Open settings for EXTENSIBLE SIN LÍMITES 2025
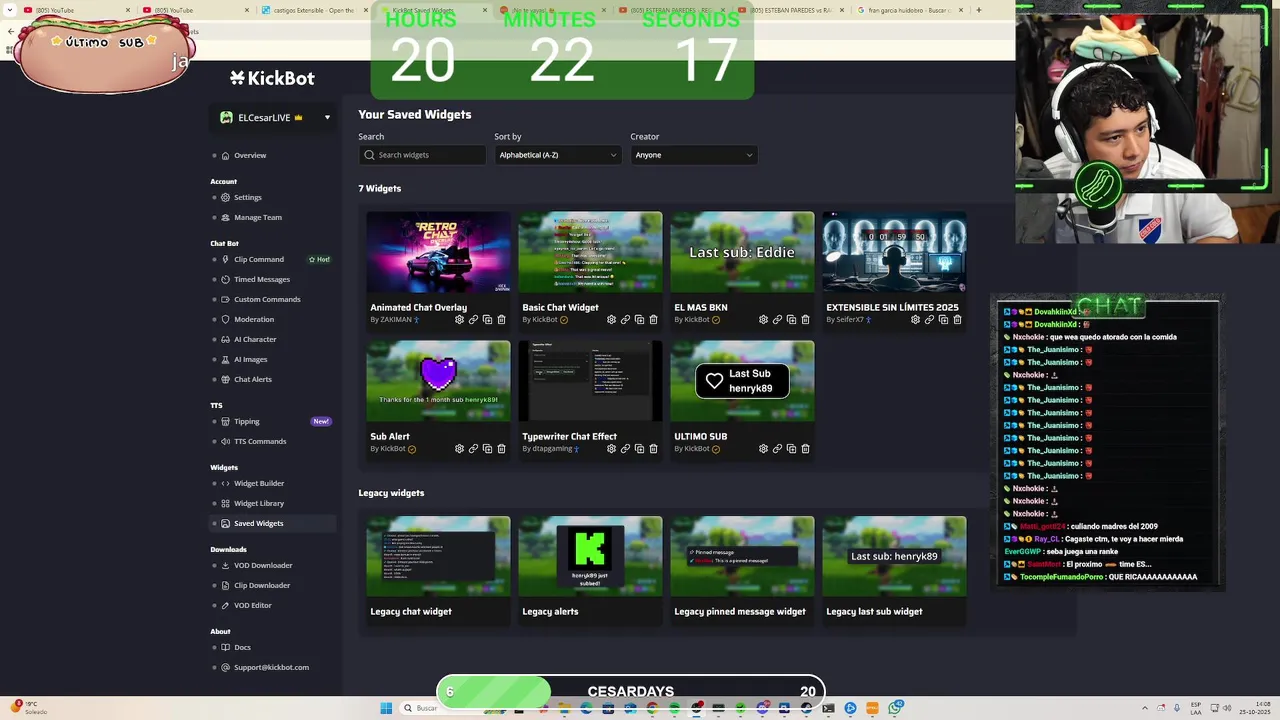This screenshot has width=1280, height=720. pos(915,320)
